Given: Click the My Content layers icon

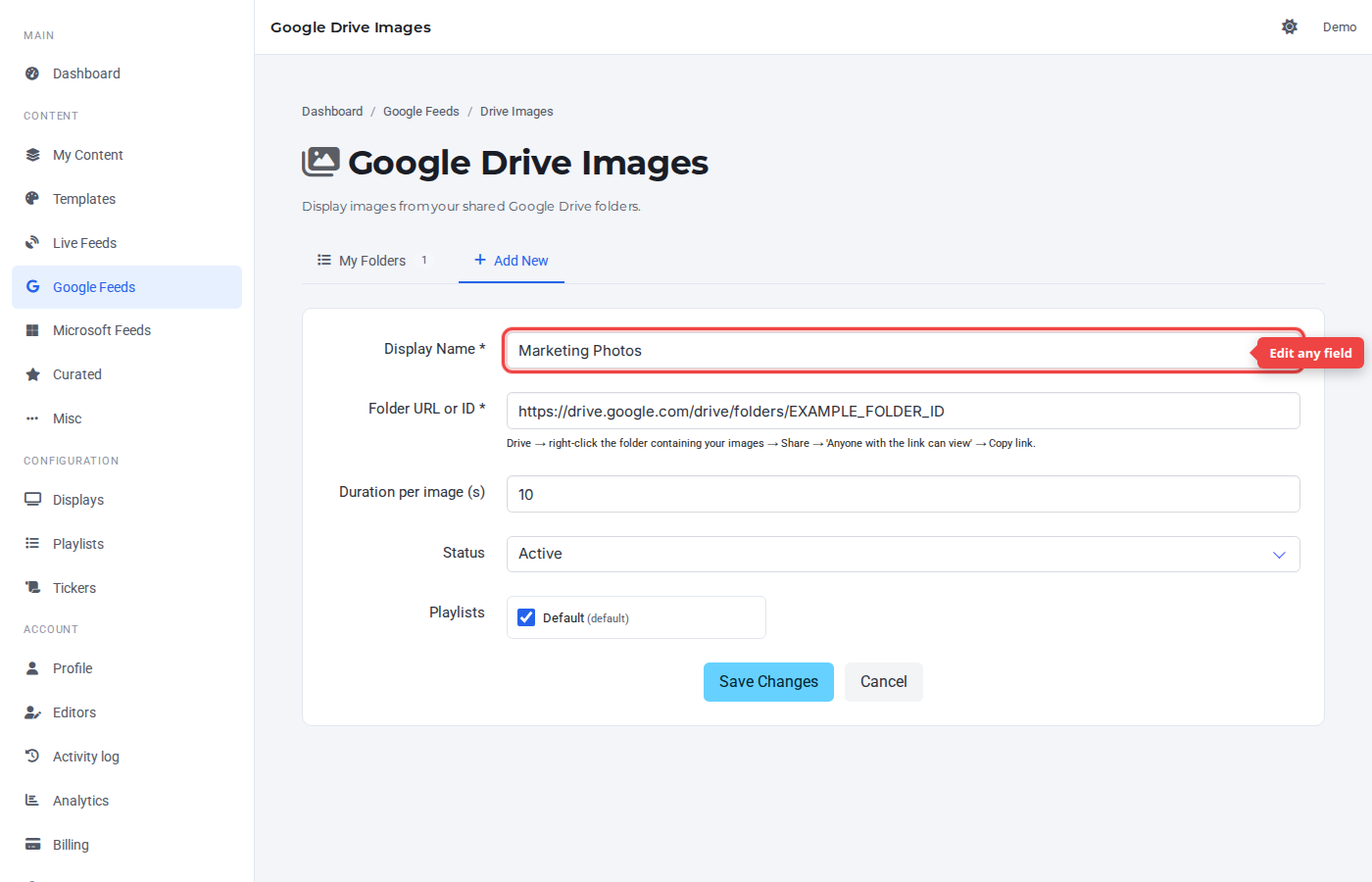Looking at the screenshot, I should point(32,155).
